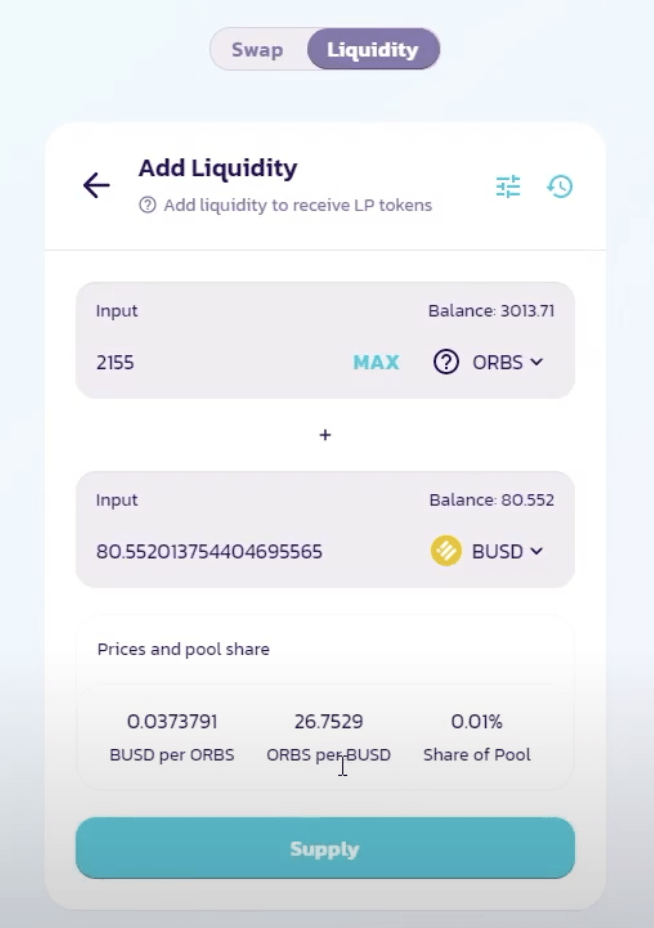Click the MAX button for ORBS
Image resolution: width=654 pixels, height=928 pixels.
376,362
